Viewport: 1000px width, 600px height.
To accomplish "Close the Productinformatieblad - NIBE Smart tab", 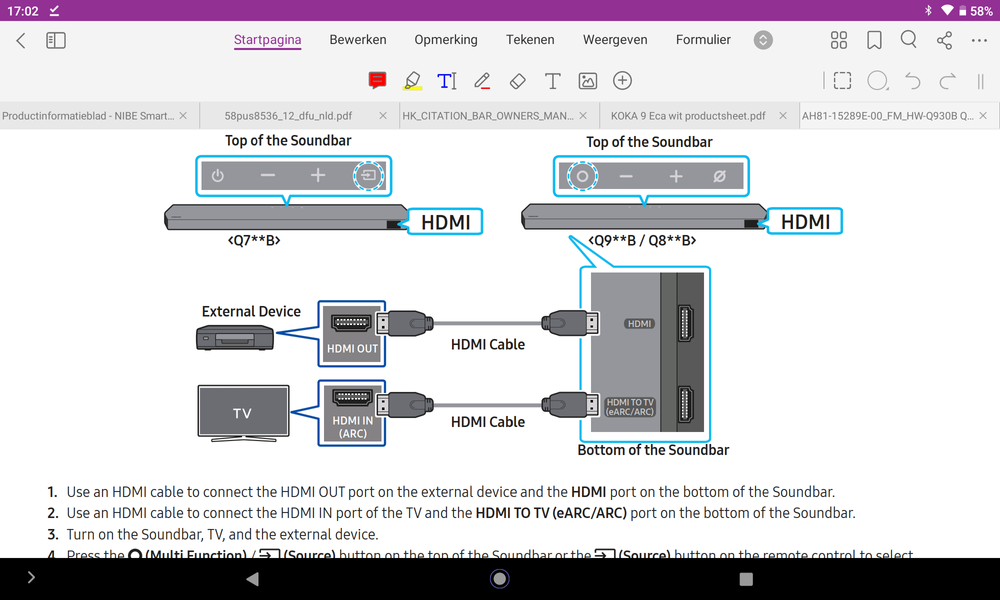I will pyautogui.click(x=183, y=115).
